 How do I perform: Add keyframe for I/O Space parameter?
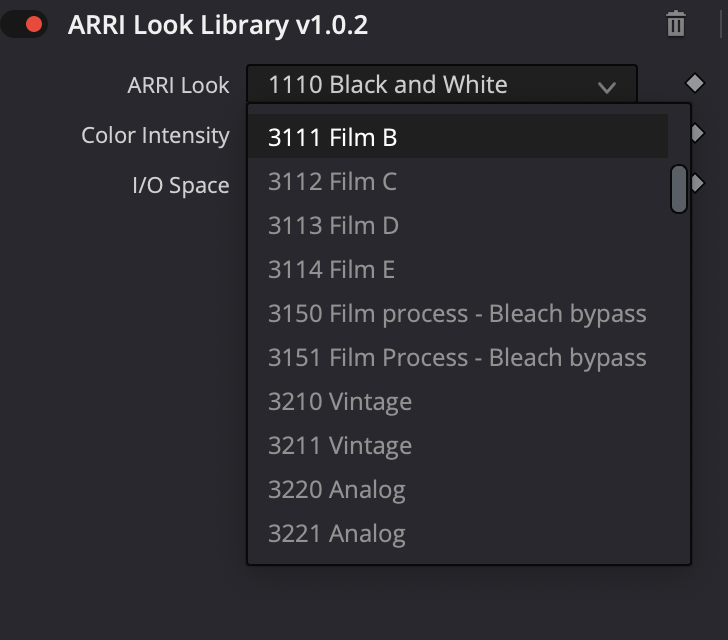[698, 183]
